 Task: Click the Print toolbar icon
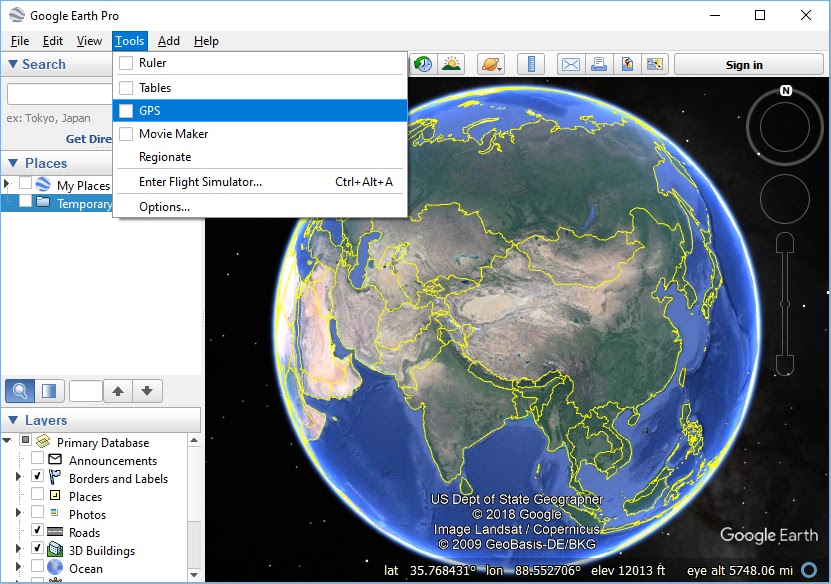tap(599, 65)
